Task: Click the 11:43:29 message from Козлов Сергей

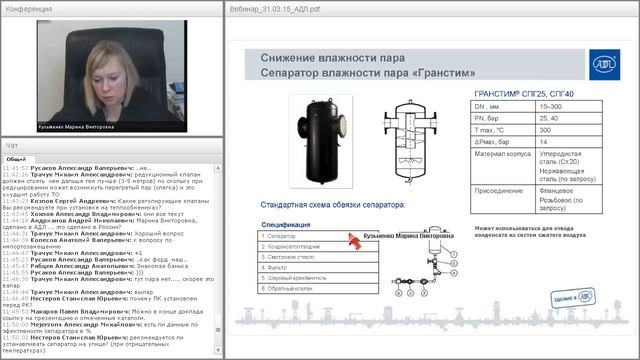Action: point(106,204)
